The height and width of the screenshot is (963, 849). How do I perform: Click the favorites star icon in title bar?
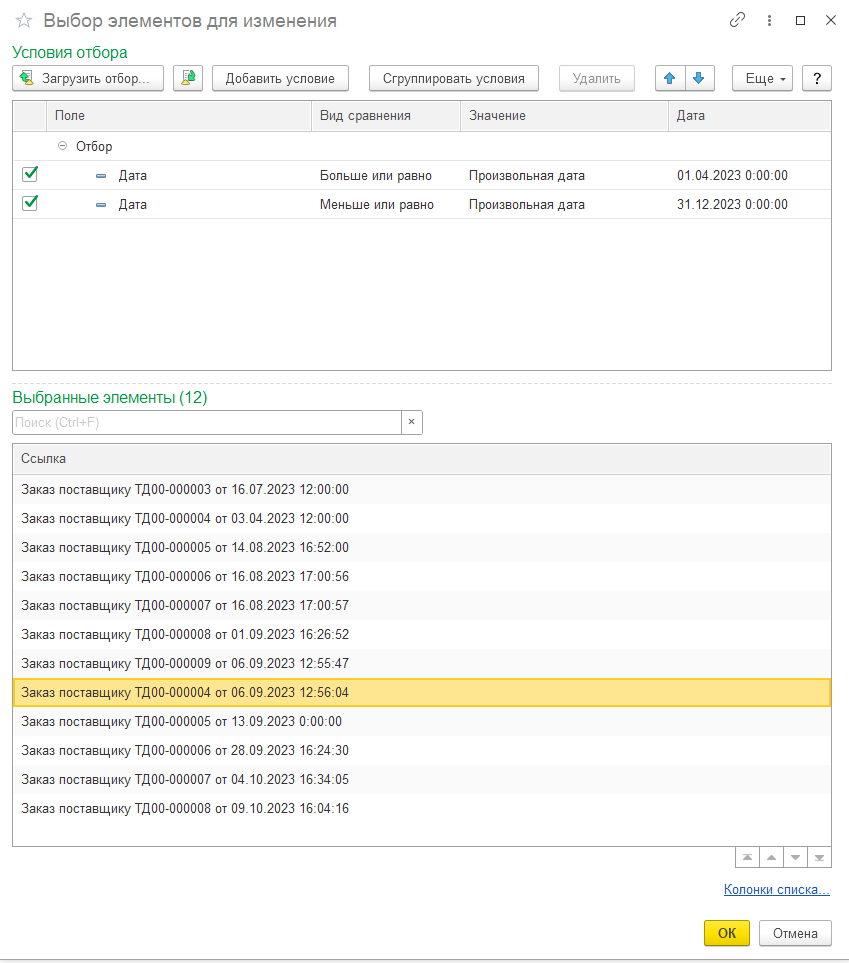pyautogui.click(x=24, y=21)
